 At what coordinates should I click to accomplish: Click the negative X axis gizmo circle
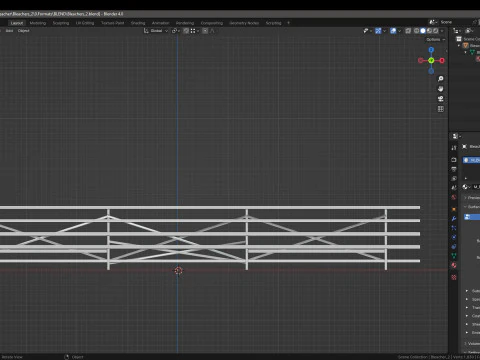click(x=421, y=60)
